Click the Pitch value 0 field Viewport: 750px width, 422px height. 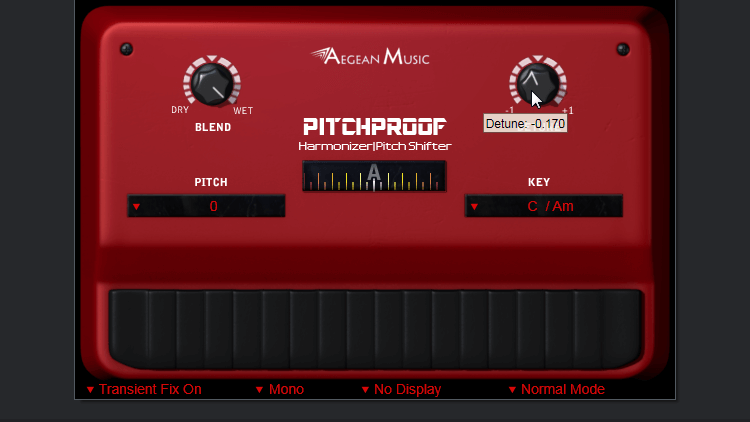213,207
